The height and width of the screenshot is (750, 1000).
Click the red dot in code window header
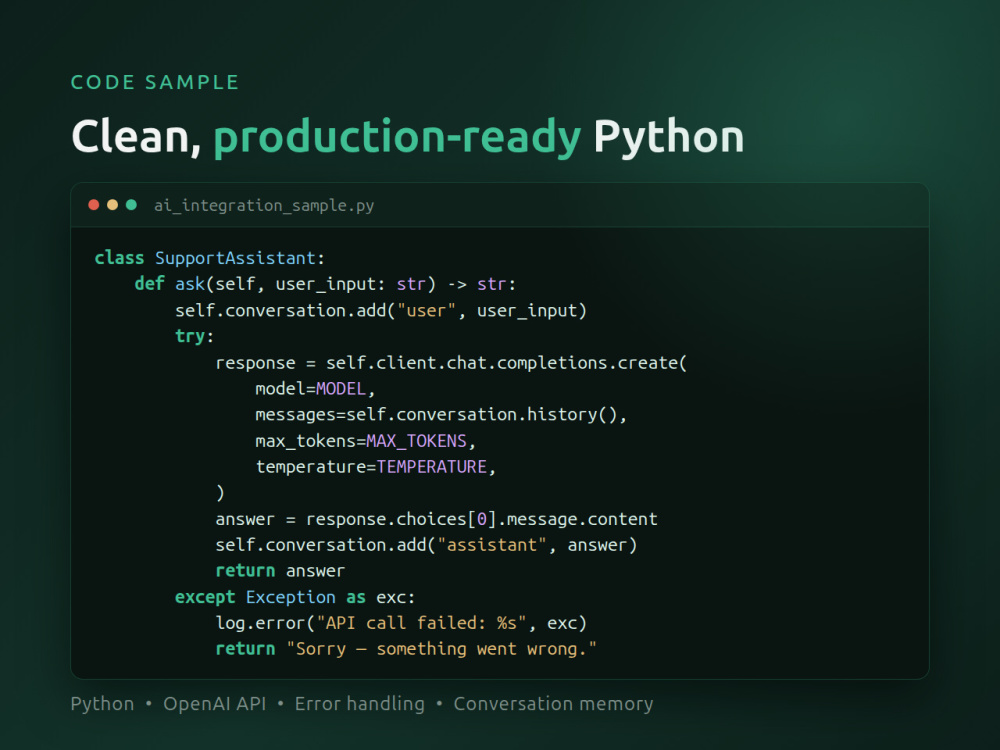94,205
